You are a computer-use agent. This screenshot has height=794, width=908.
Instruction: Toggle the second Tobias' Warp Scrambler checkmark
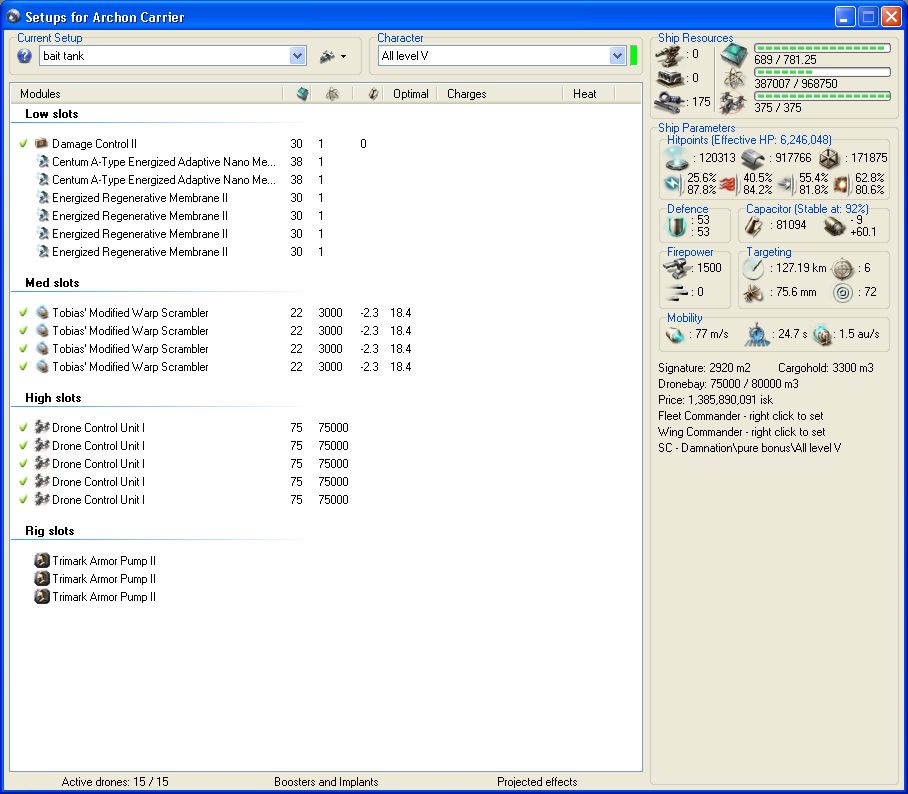pyautogui.click(x=23, y=330)
